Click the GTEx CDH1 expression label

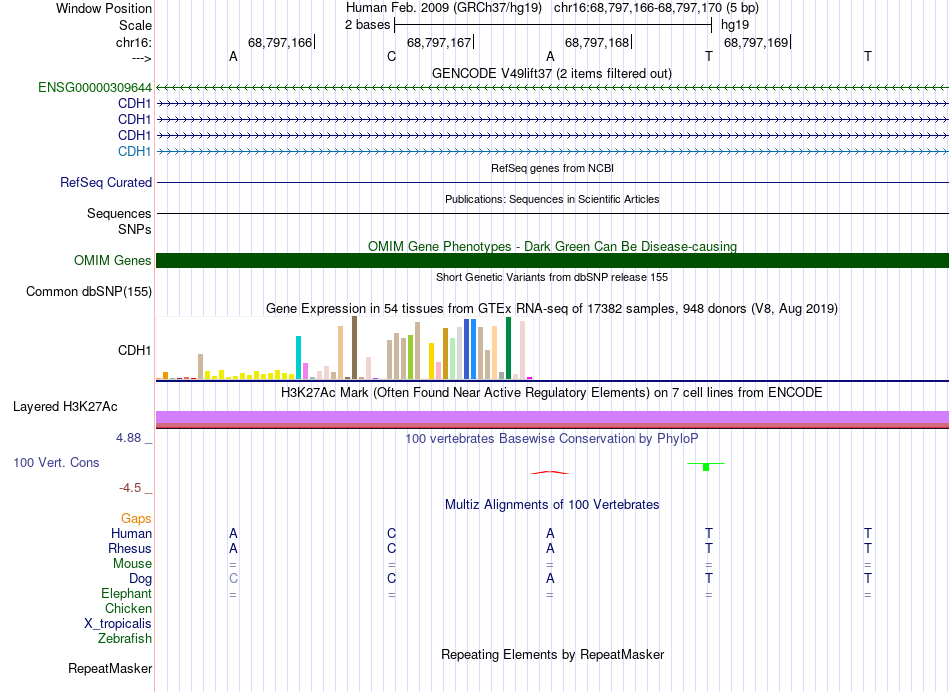pyautogui.click(x=135, y=350)
